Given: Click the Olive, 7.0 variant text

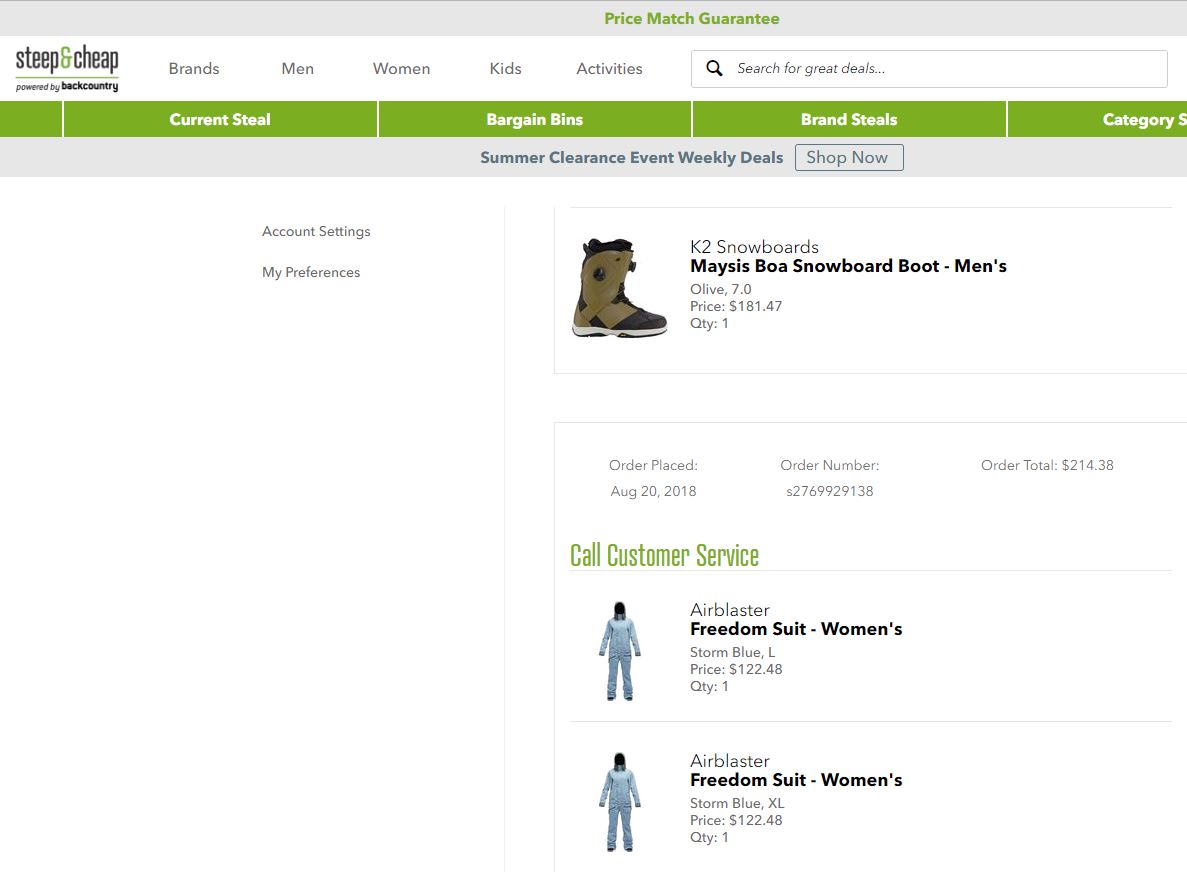Looking at the screenshot, I should click(721, 289).
